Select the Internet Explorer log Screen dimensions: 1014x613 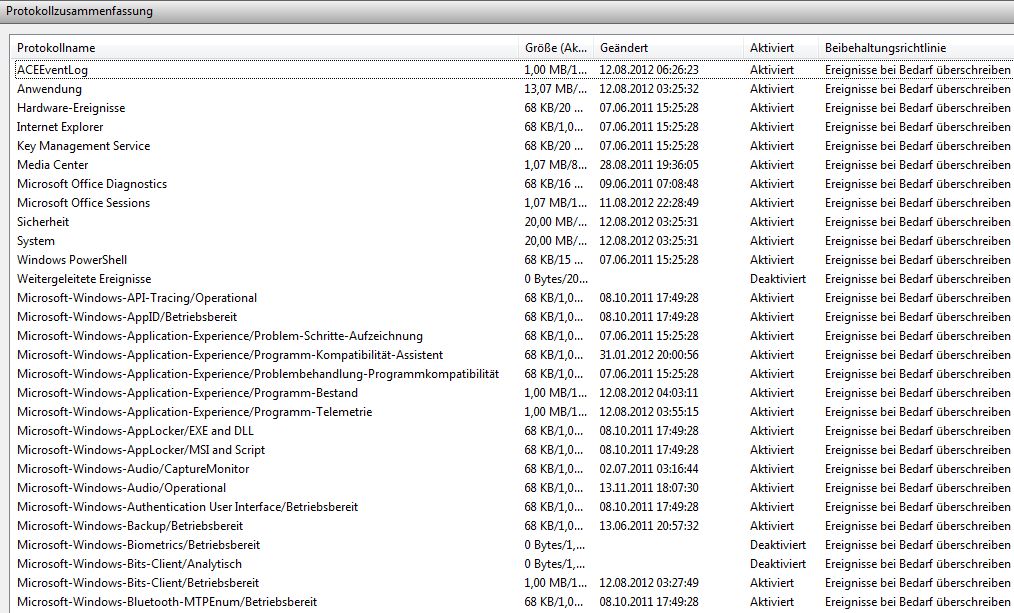pyautogui.click(x=514, y=127)
